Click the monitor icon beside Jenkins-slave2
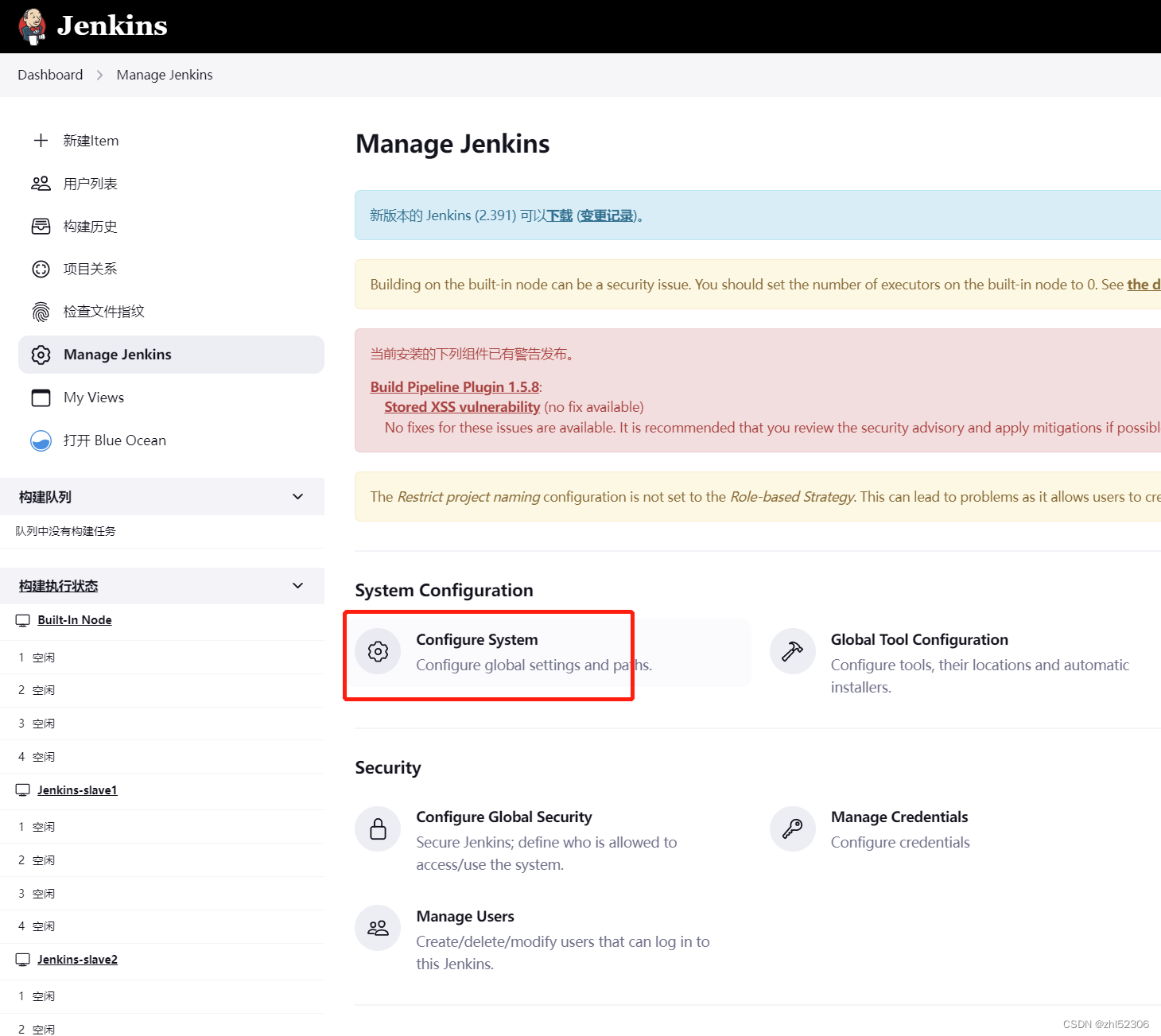Screen dimensions: 1161x1036 (x=23, y=960)
